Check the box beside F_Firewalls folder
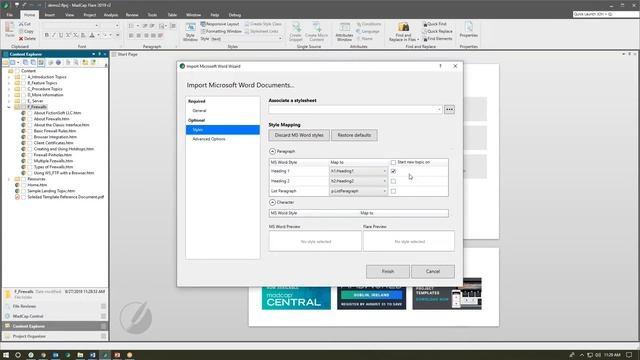This screenshot has width=640, height=360. (23, 107)
